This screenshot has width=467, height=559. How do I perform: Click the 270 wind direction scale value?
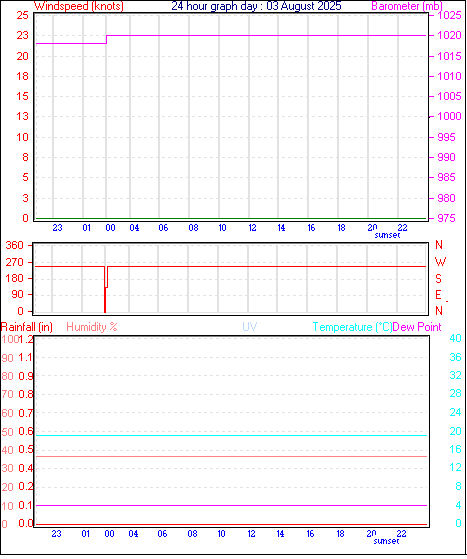point(15,262)
